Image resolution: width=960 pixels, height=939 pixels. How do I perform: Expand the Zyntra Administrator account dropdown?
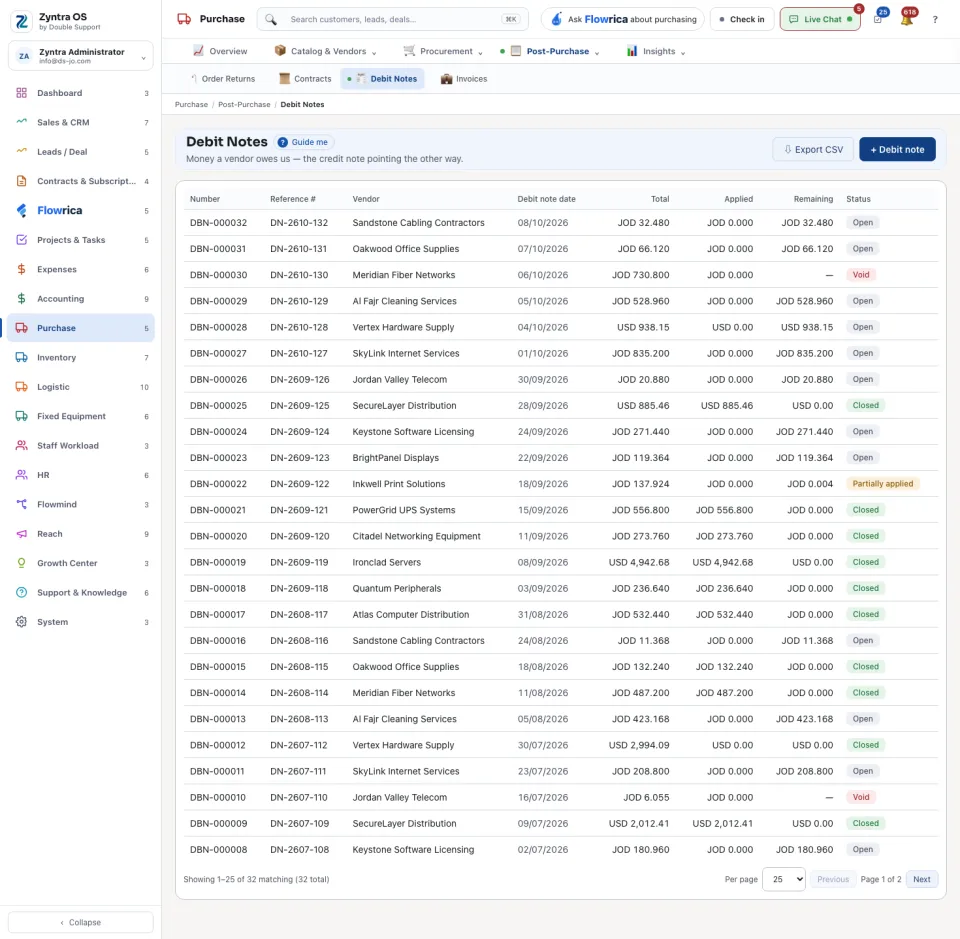[x=81, y=56]
